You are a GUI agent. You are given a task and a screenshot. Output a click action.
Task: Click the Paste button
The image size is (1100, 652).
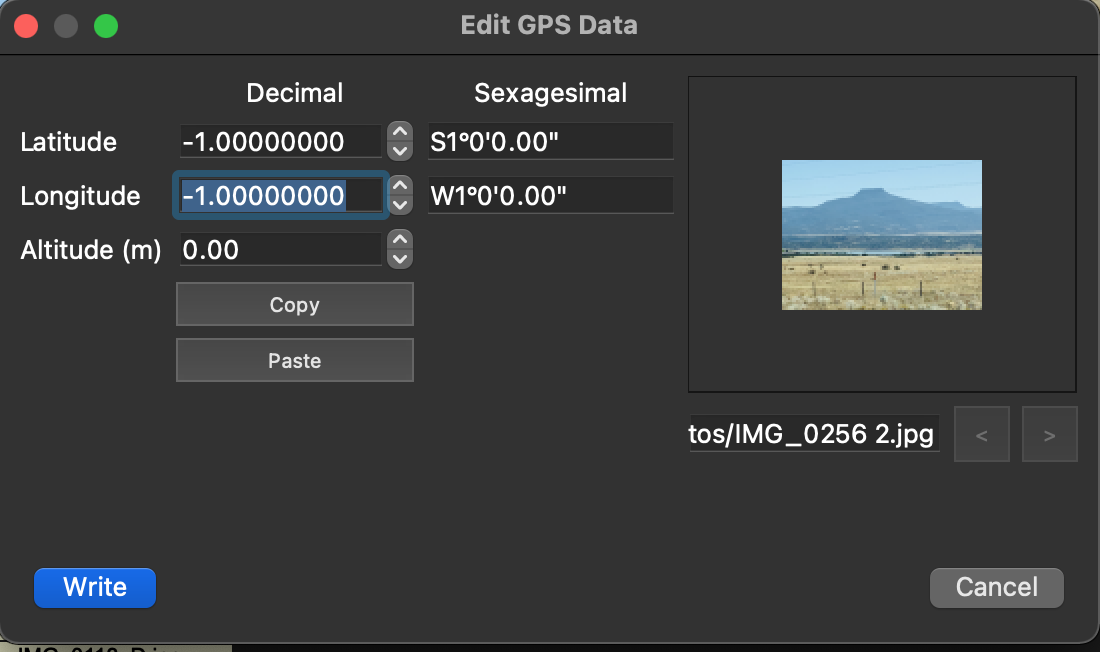294,361
